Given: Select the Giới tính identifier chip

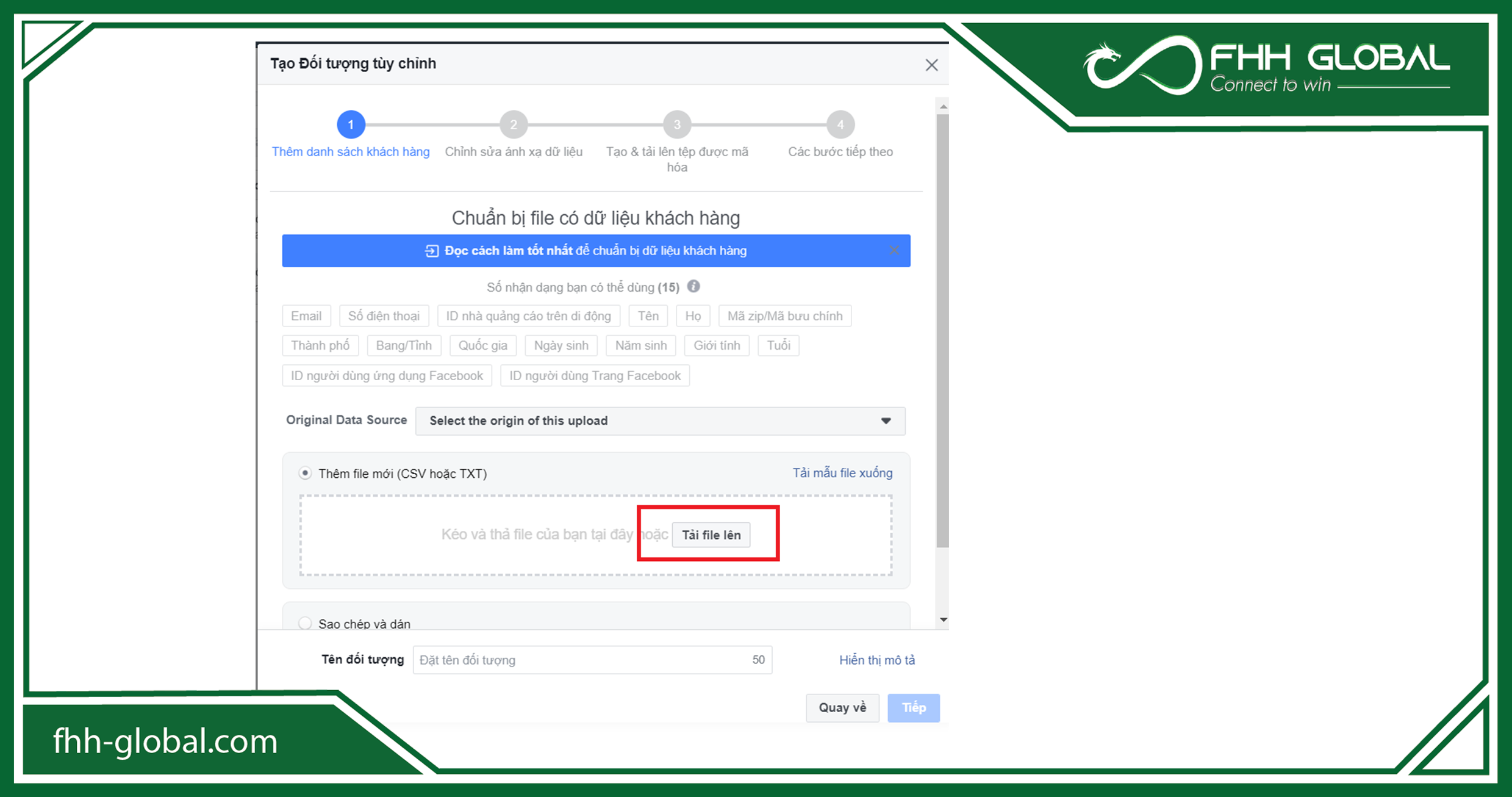Looking at the screenshot, I should [x=717, y=345].
